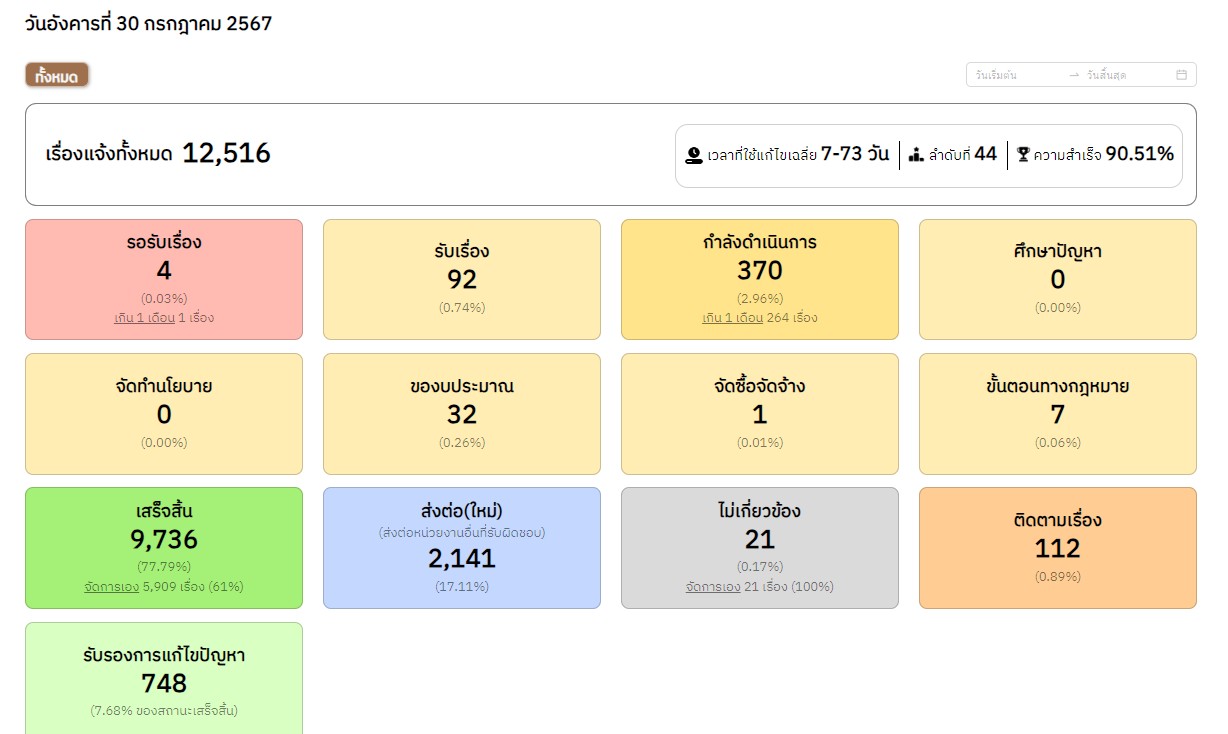Open เกิน 1 เดือน link in รอรับเรื่อง card
Image resolution: width=1228 pixels, height=734 pixels.
[144, 318]
